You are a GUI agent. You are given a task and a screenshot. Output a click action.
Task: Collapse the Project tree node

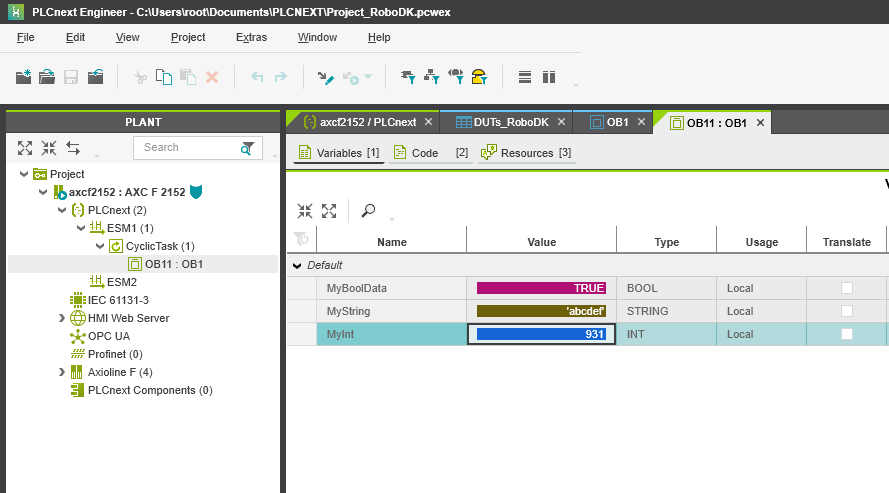pyautogui.click(x=24, y=174)
